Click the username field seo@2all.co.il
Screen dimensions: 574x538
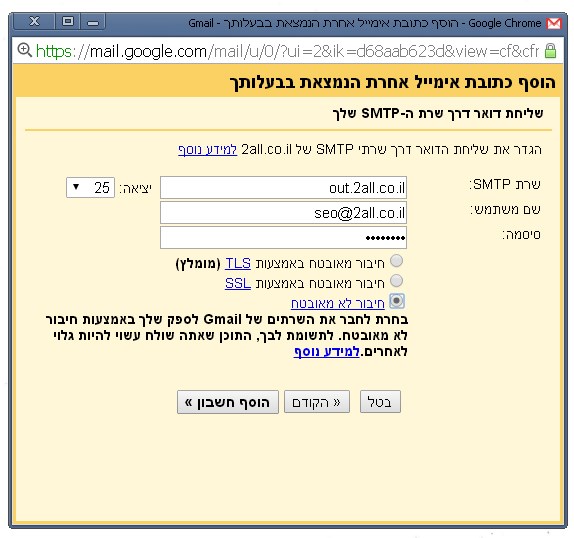283,213
